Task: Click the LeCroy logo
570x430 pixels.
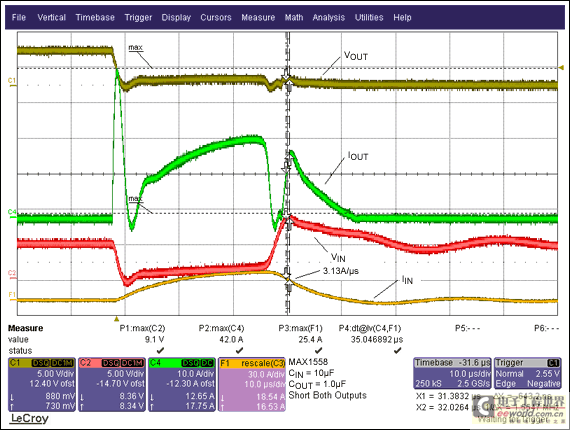Action: click(29, 418)
